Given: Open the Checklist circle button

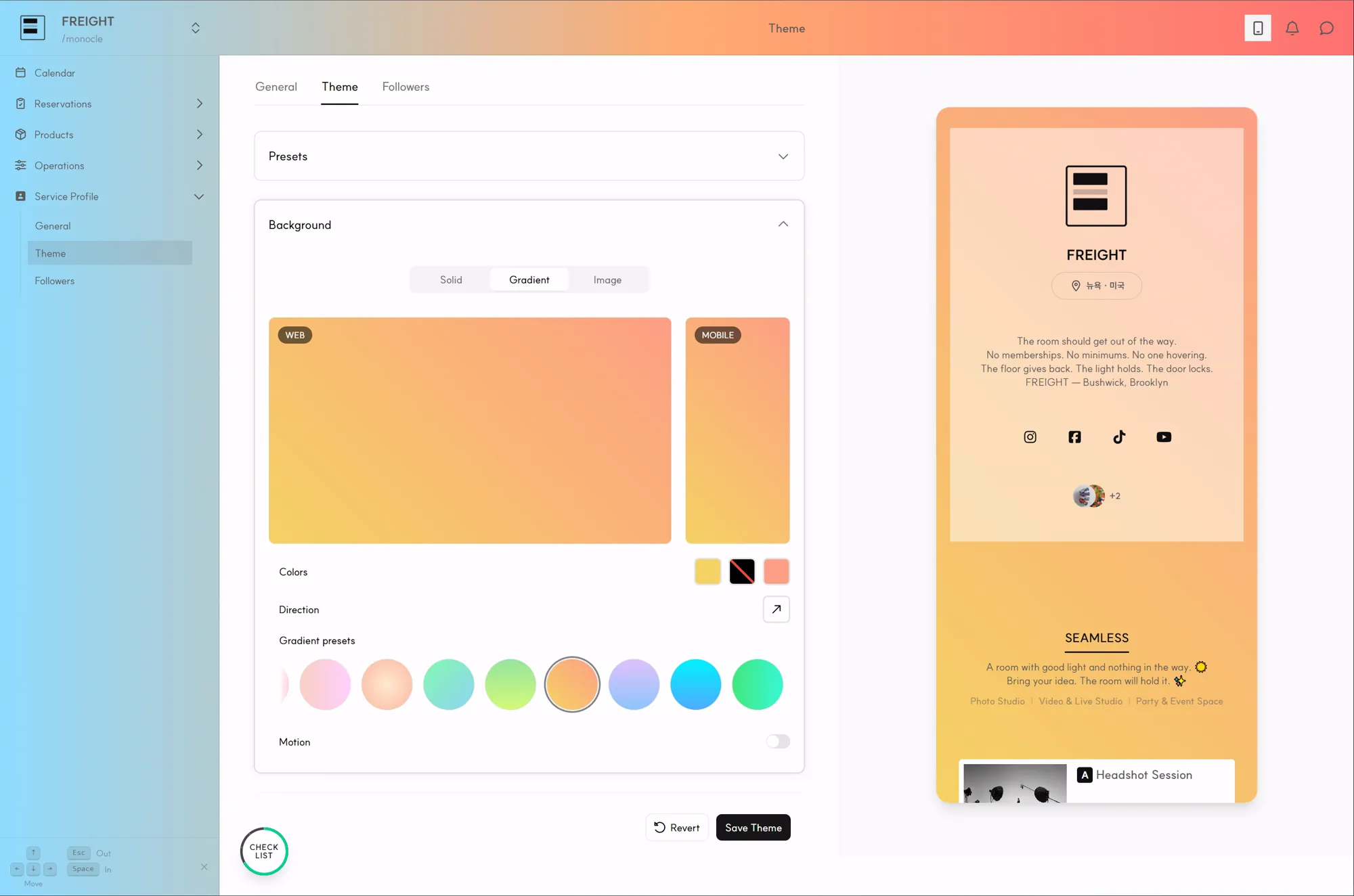Looking at the screenshot, I should (264, 851).
